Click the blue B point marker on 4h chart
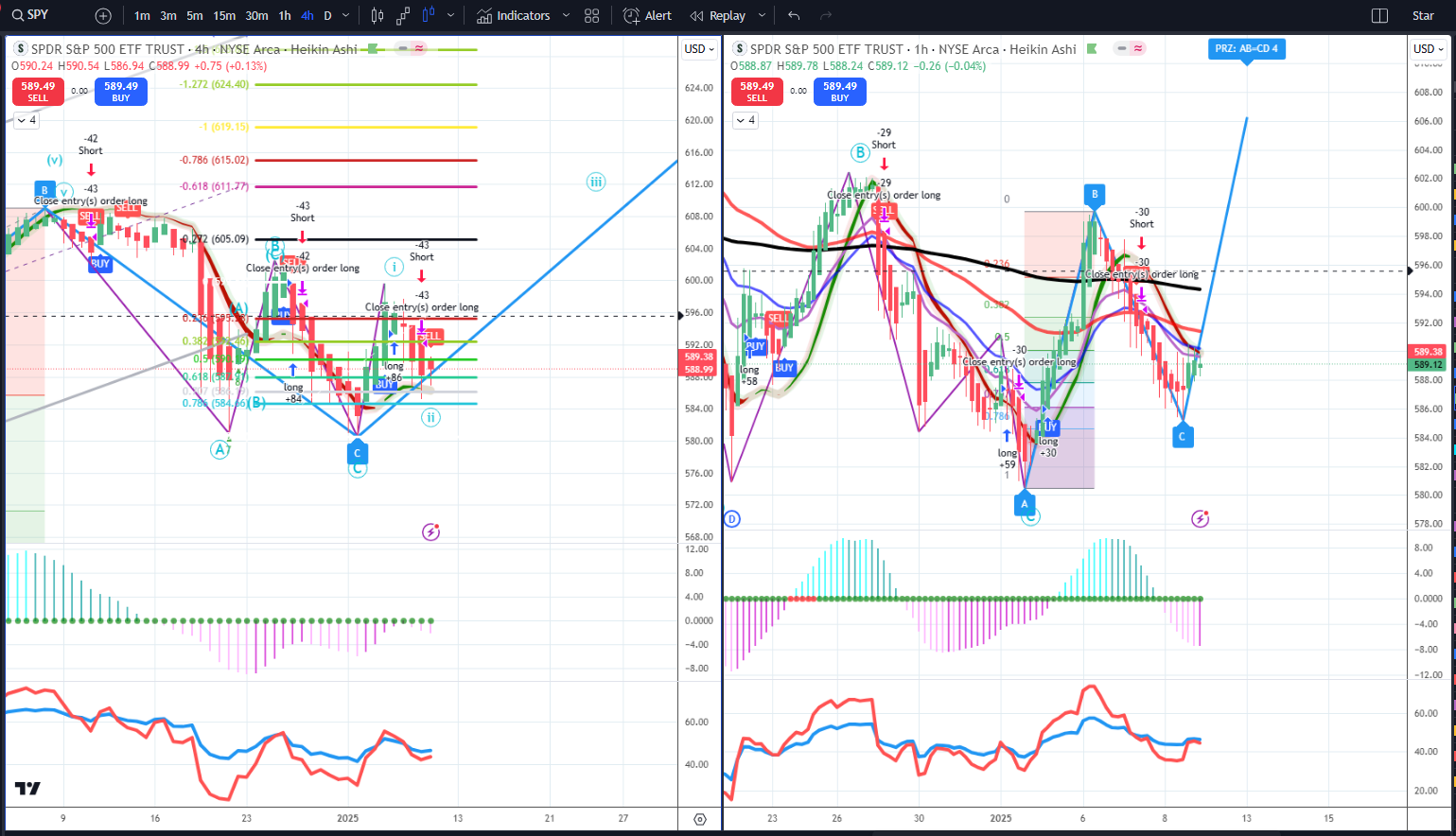The width and height of the screenshot is (1456, 836). (x=44, y=190)
